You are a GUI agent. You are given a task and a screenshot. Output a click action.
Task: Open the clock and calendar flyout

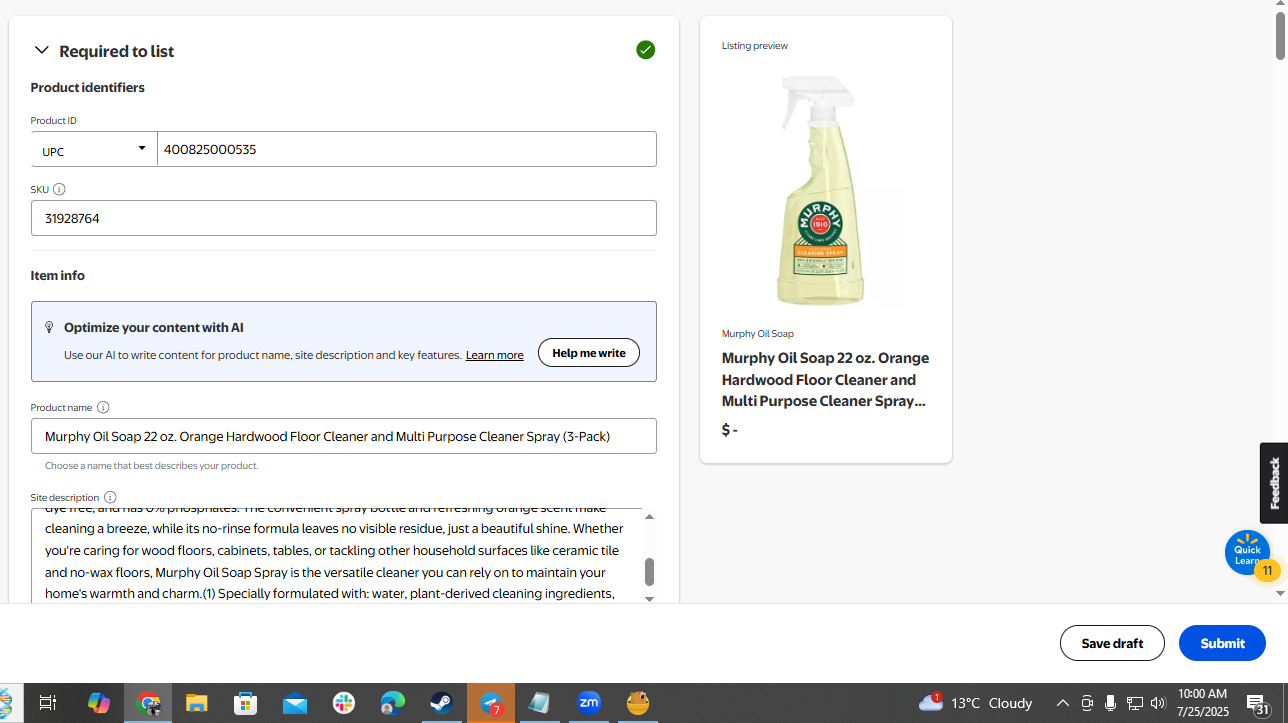pos(1202,703)
